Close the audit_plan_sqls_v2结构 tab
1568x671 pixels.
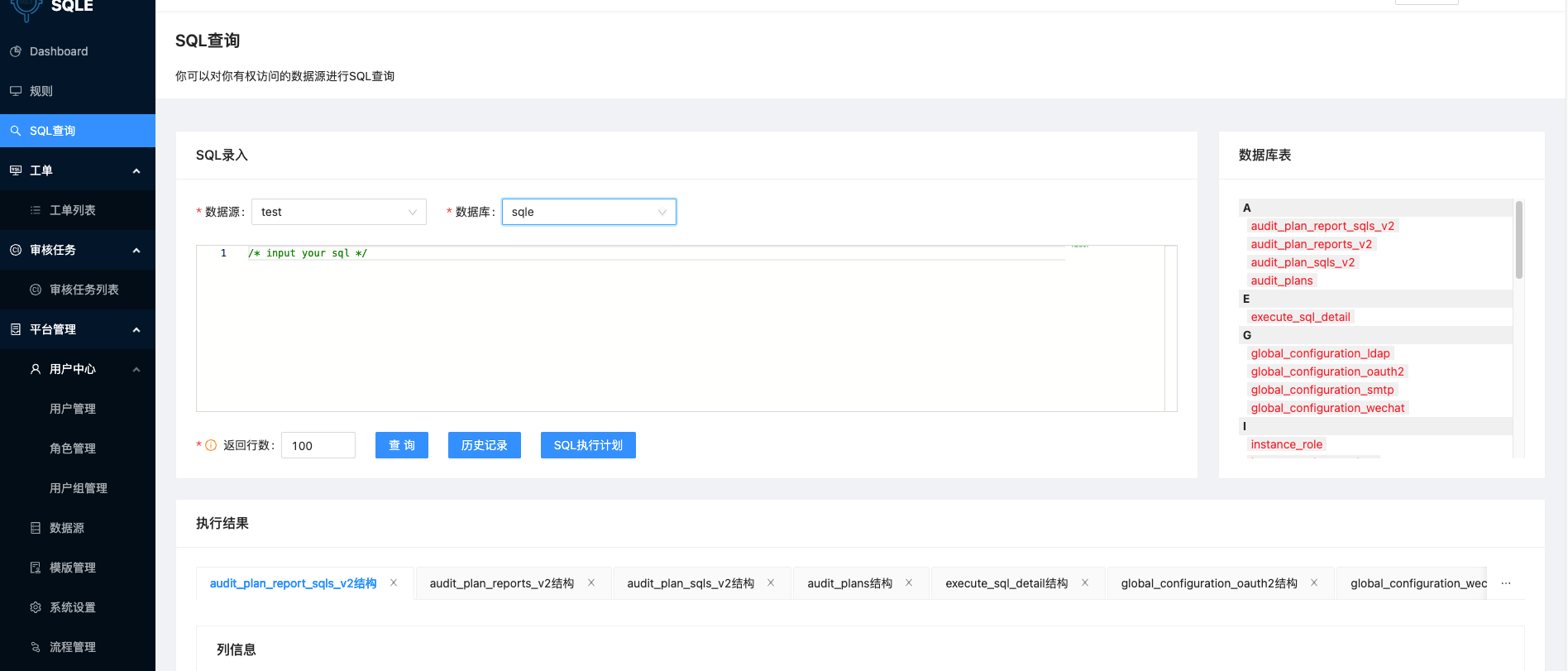(x=771, y=582)
